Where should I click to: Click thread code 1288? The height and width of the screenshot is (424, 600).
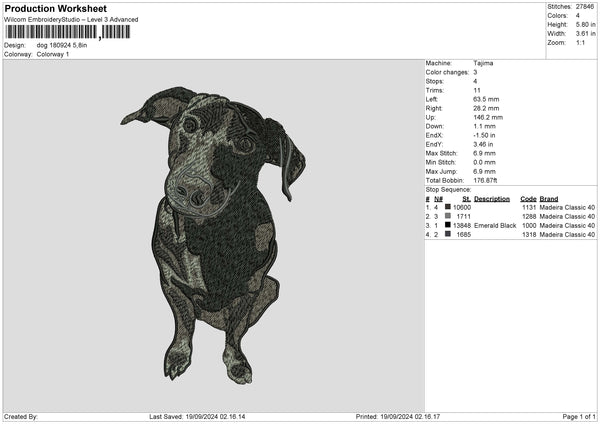point(529,217)
